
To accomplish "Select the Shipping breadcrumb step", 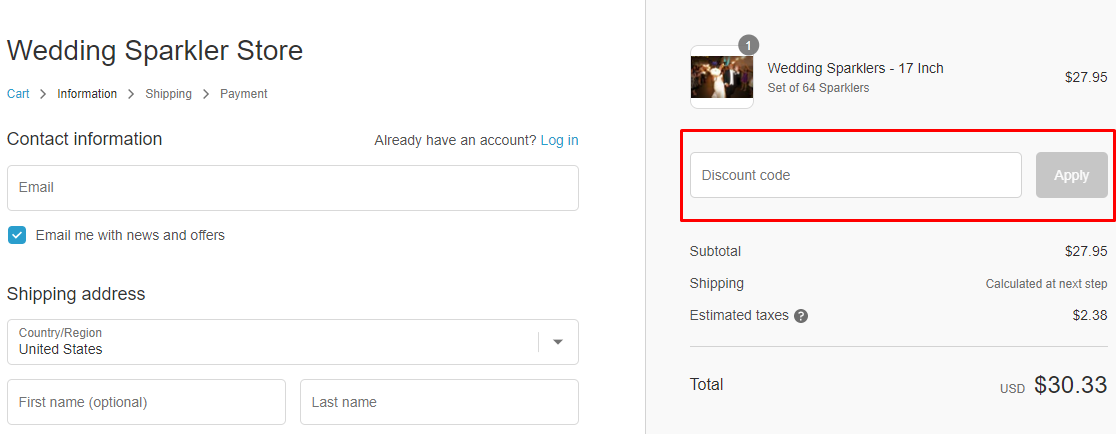I will pos(168,94).
